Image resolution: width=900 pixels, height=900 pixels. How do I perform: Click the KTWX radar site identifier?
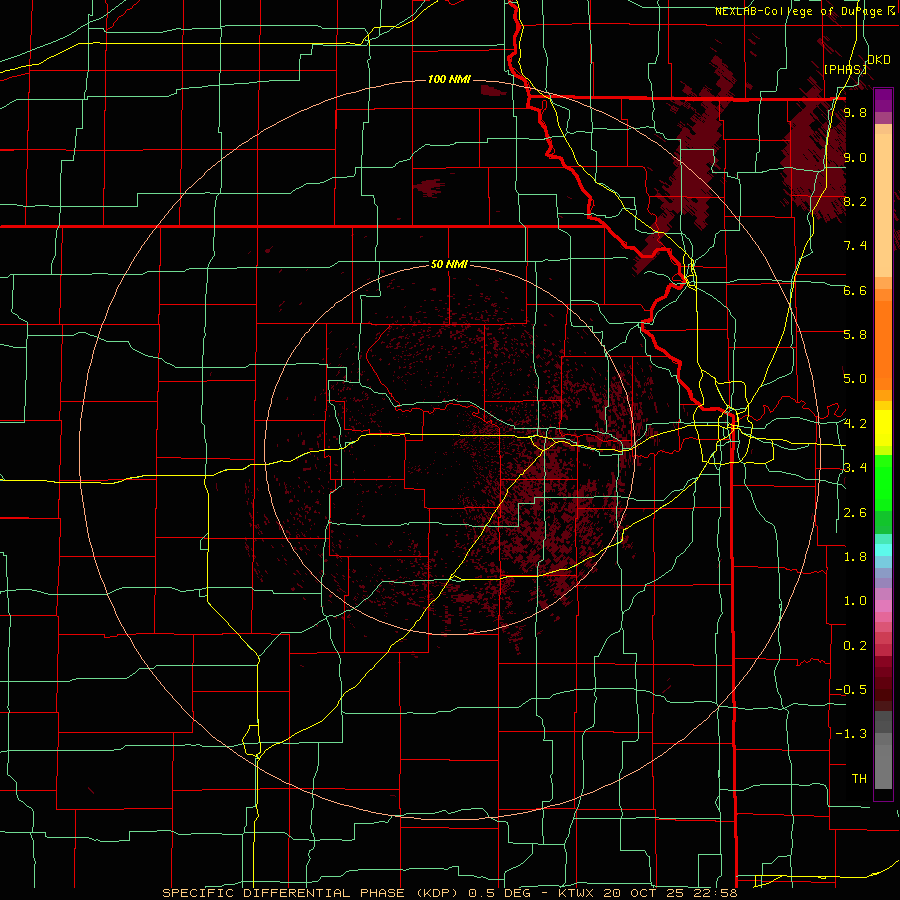[576, 893]
